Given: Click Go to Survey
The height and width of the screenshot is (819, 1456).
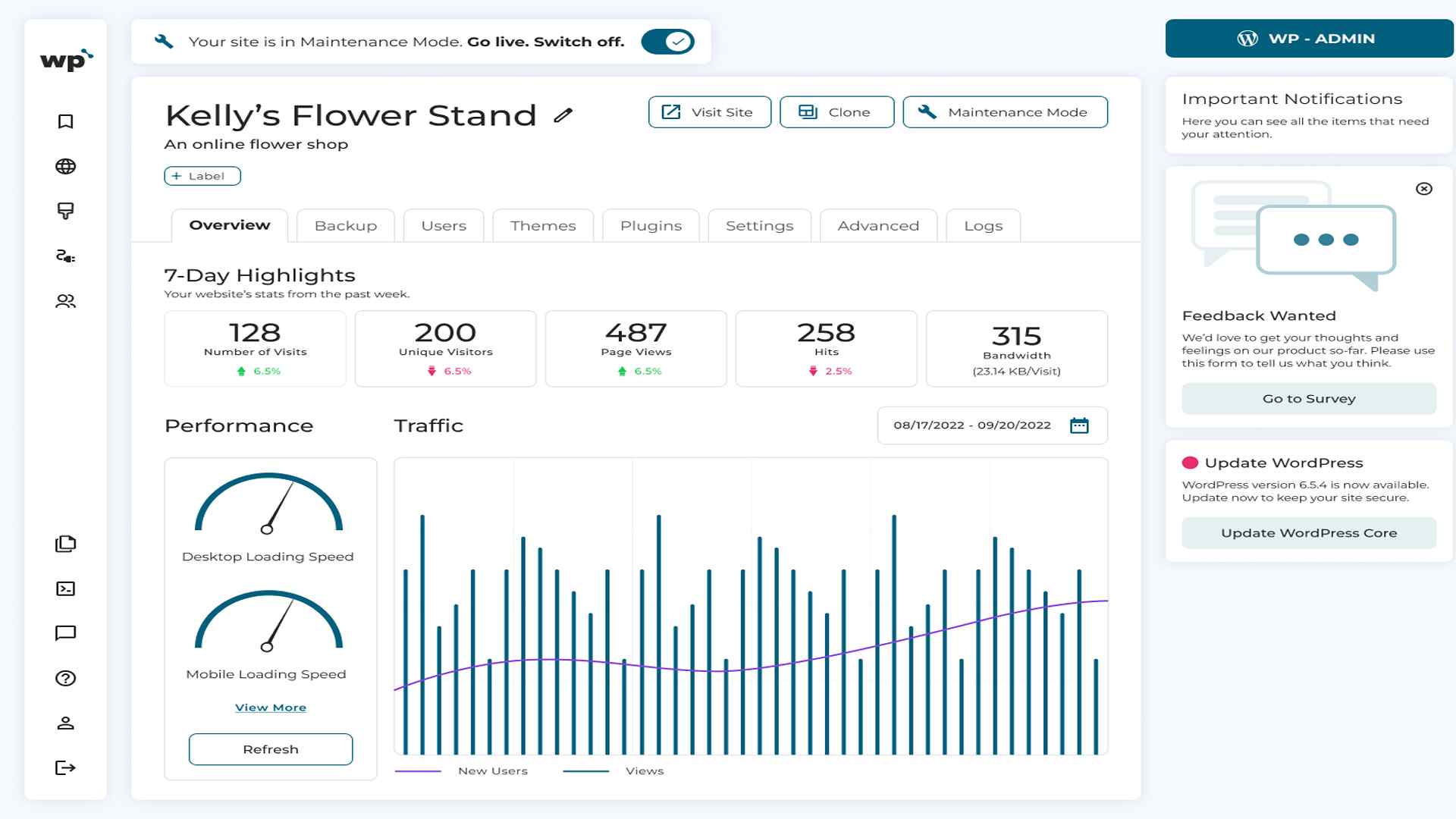Looking at the screenshot, I should 1309,399.
